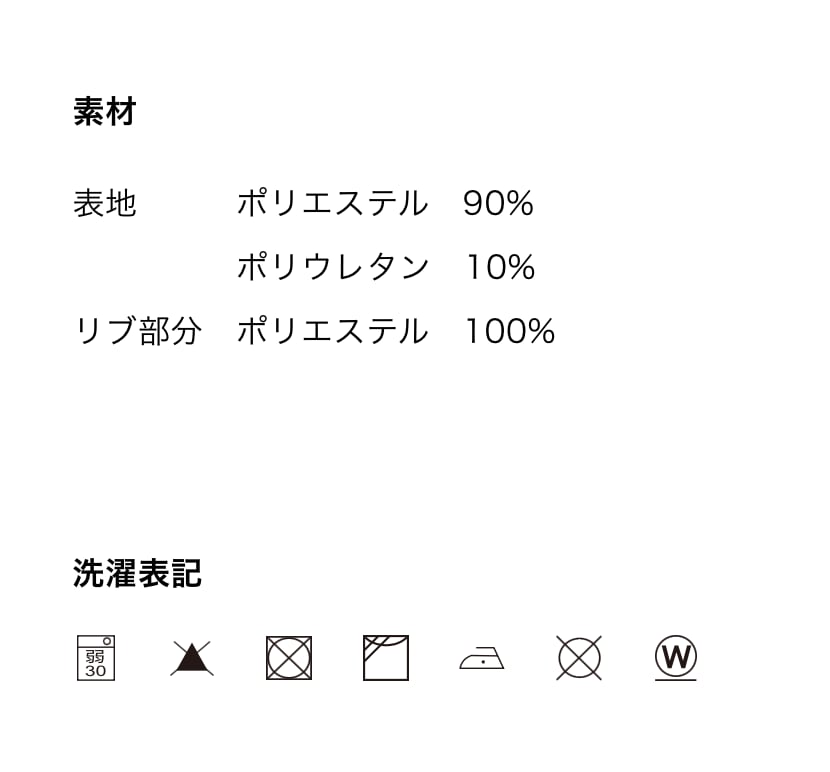Click the 10% value
Image resolution: width=830 pixels, height=772 pixels.
501,267
